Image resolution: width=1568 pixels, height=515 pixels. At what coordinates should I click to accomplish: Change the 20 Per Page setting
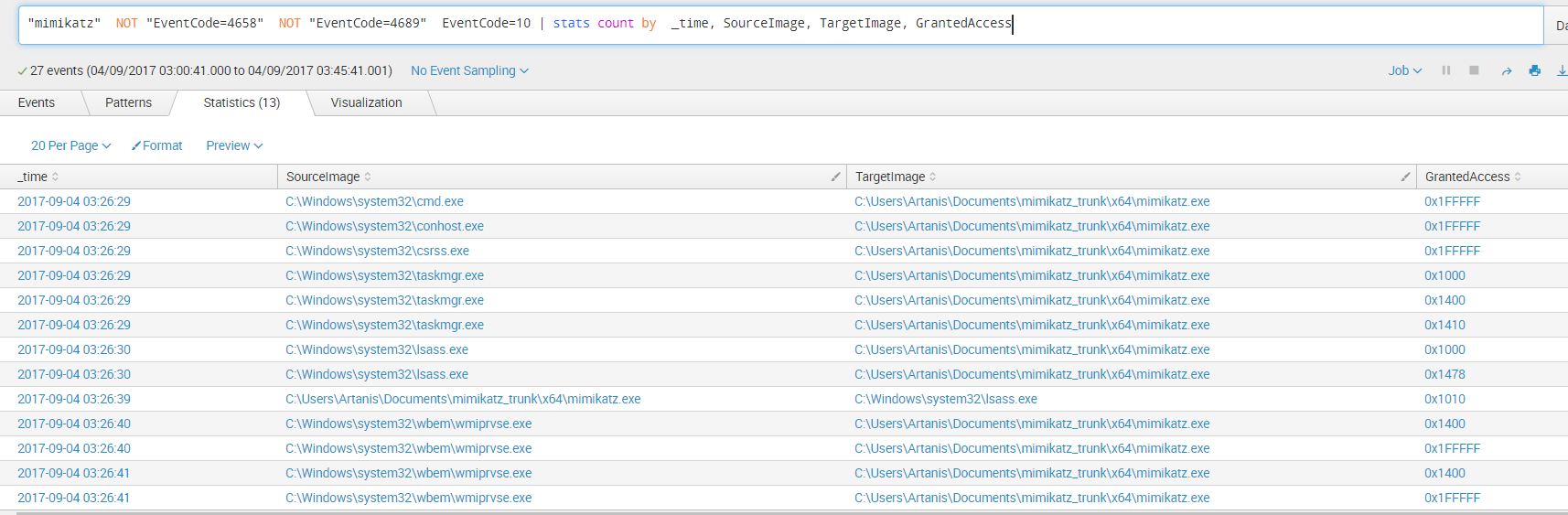70,145
